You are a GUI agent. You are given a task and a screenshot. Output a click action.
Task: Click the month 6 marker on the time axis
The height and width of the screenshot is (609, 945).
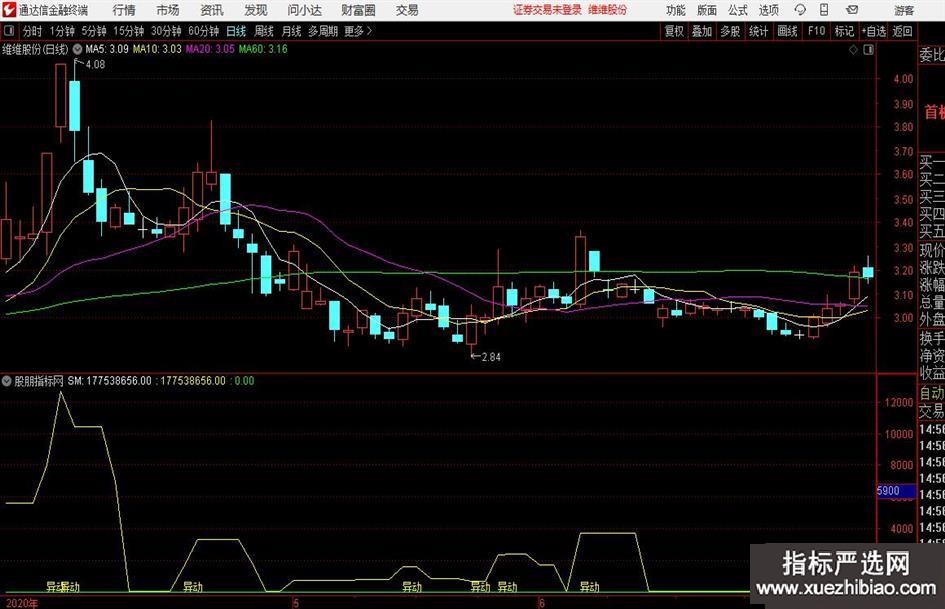click(x=541, y=602)
